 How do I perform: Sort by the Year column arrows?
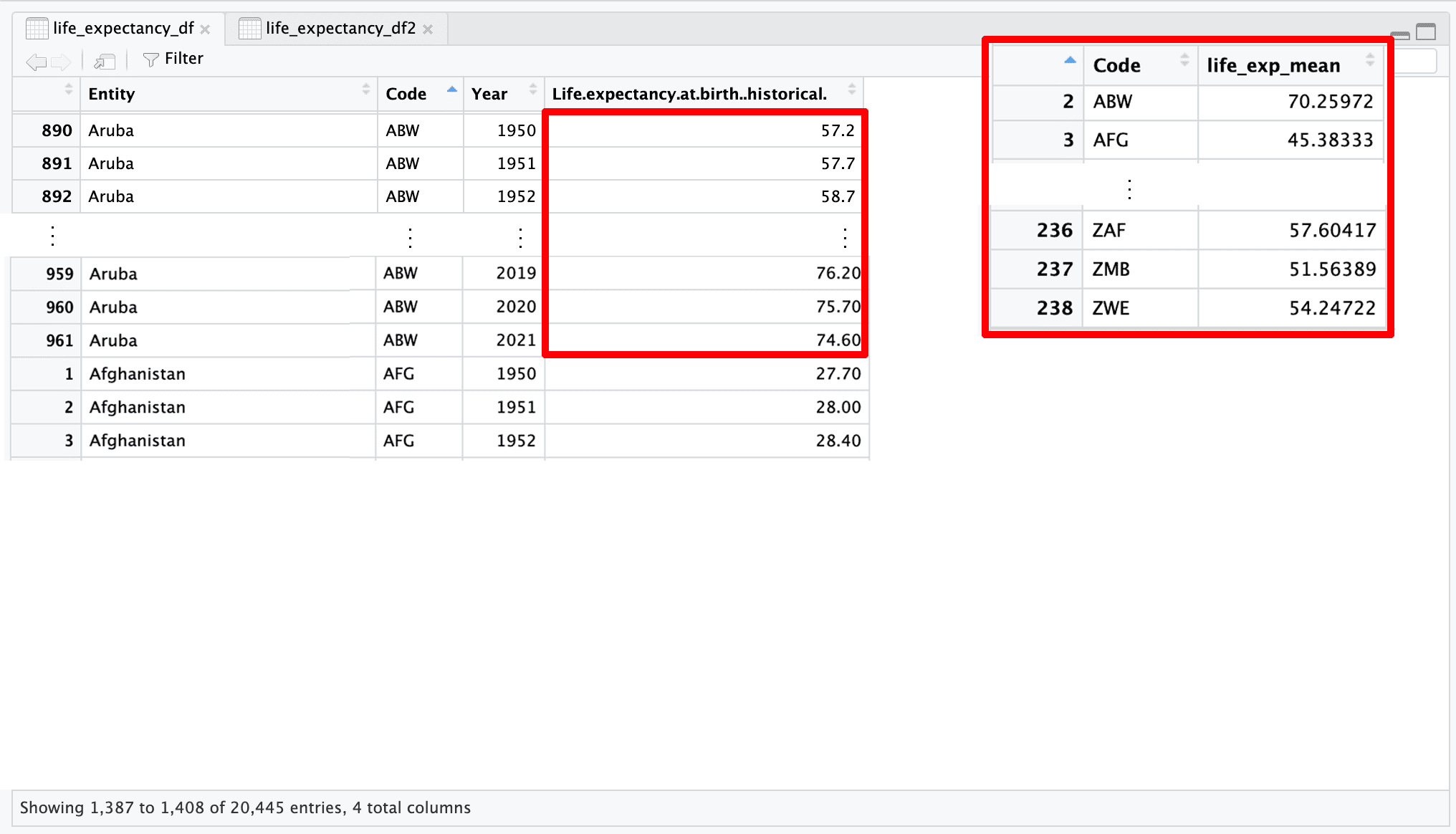[532, 90]
